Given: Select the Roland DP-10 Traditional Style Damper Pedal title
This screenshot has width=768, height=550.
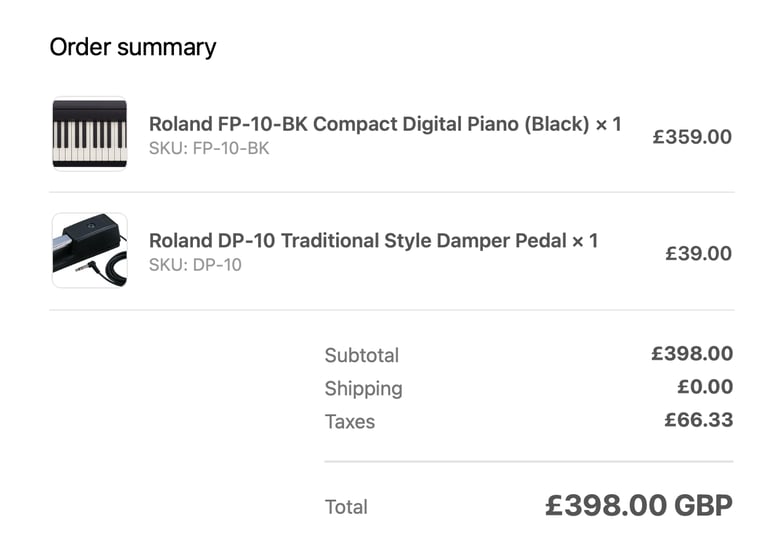Looking at the screenshot, I should coord(358,240).
